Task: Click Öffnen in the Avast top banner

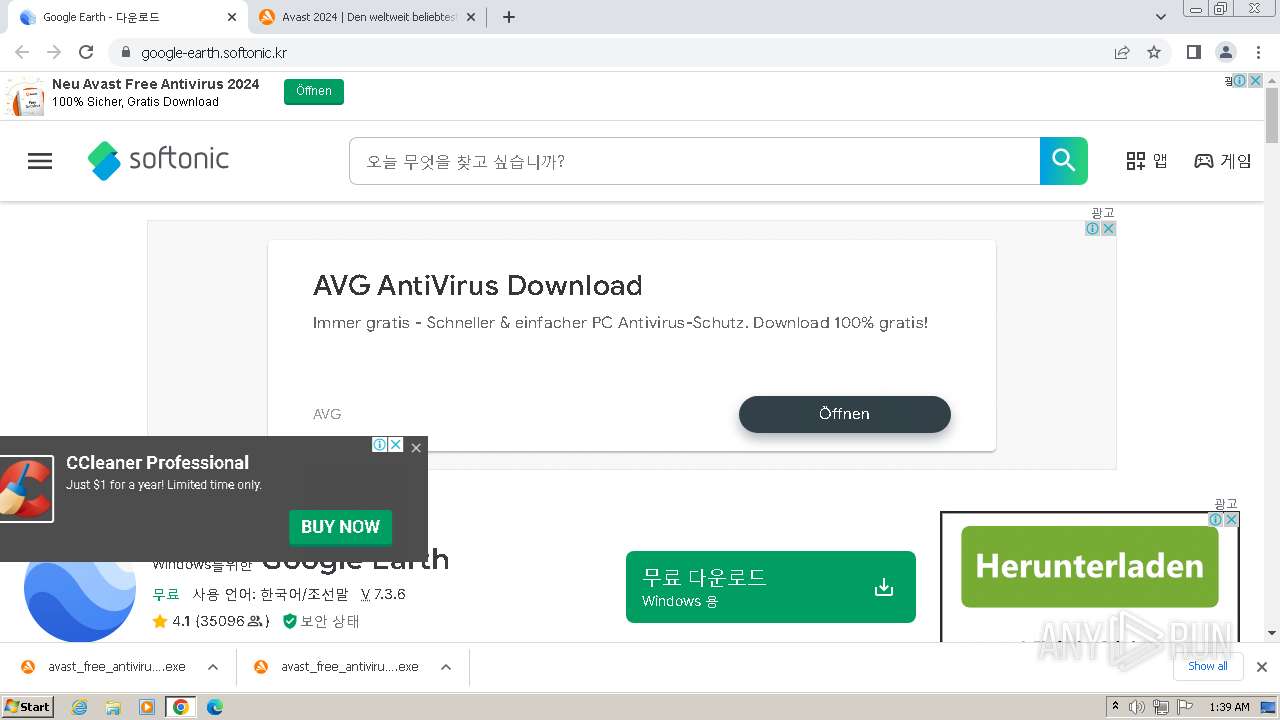Action: 314,91
